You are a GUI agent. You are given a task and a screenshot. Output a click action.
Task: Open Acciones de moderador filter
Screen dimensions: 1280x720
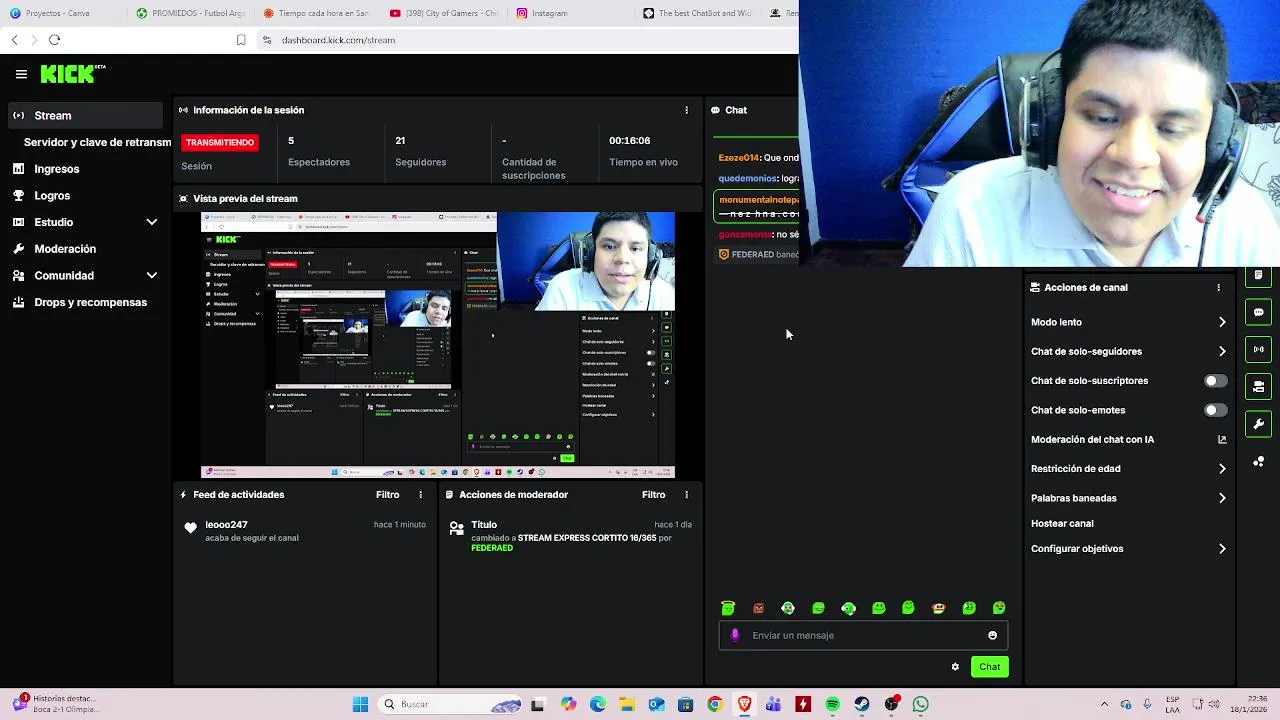coord(653,495)
